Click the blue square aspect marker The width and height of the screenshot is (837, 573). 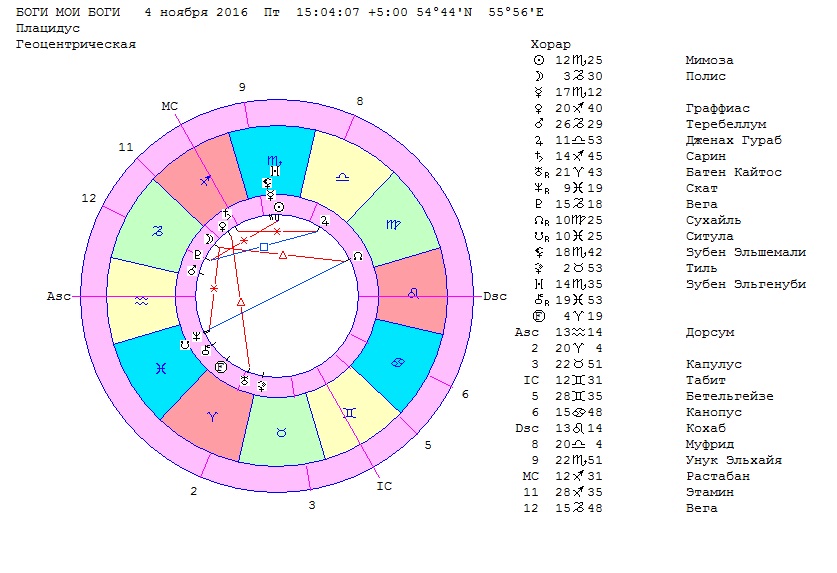[264, 245]
